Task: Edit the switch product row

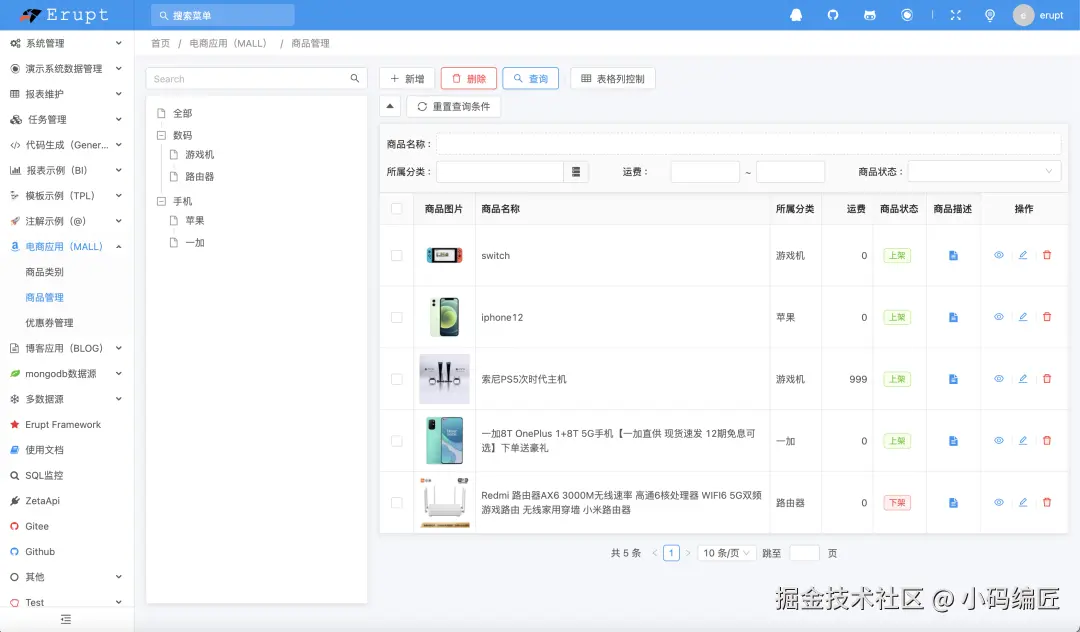Action: pos(1023,255)
